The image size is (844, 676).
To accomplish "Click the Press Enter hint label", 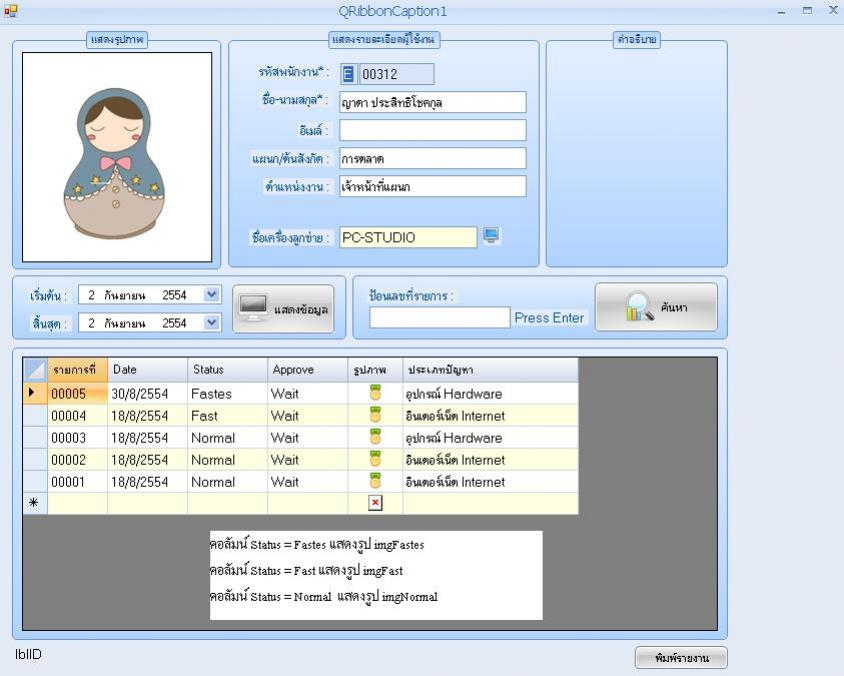I will point(549,318).
